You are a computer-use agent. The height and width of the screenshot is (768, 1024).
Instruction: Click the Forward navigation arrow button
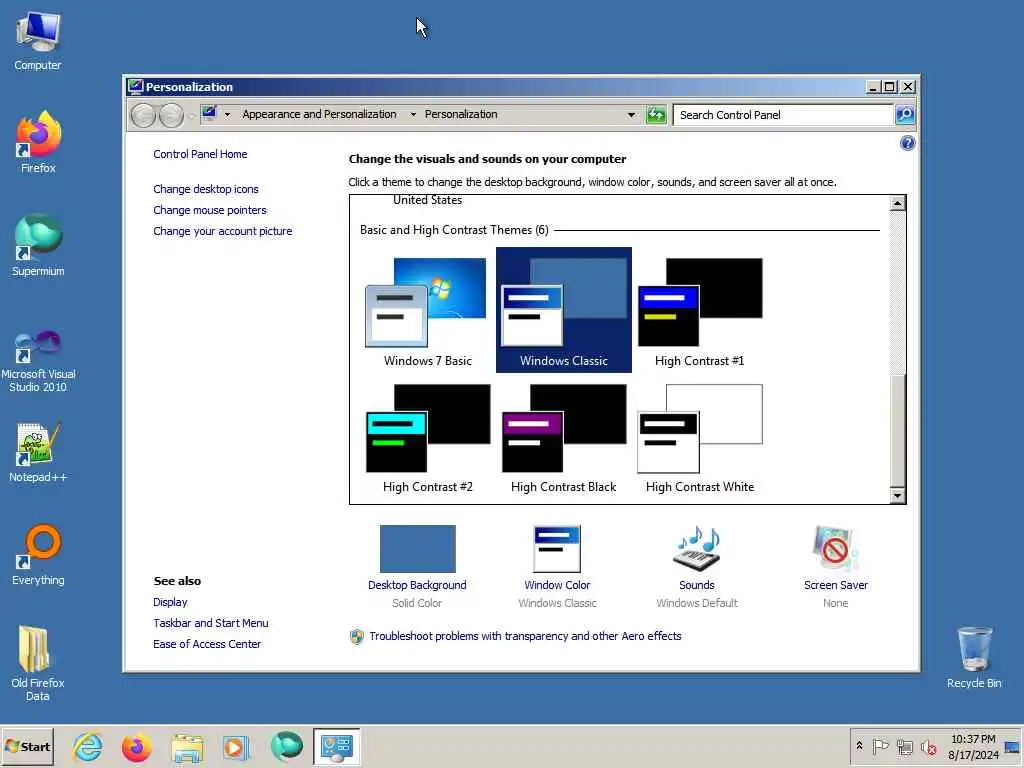[x=171, y=116]
